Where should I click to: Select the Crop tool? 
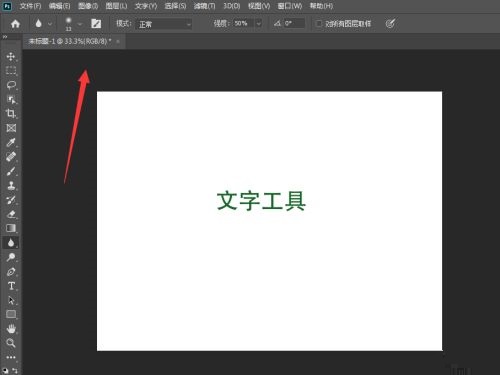point(11,113)
